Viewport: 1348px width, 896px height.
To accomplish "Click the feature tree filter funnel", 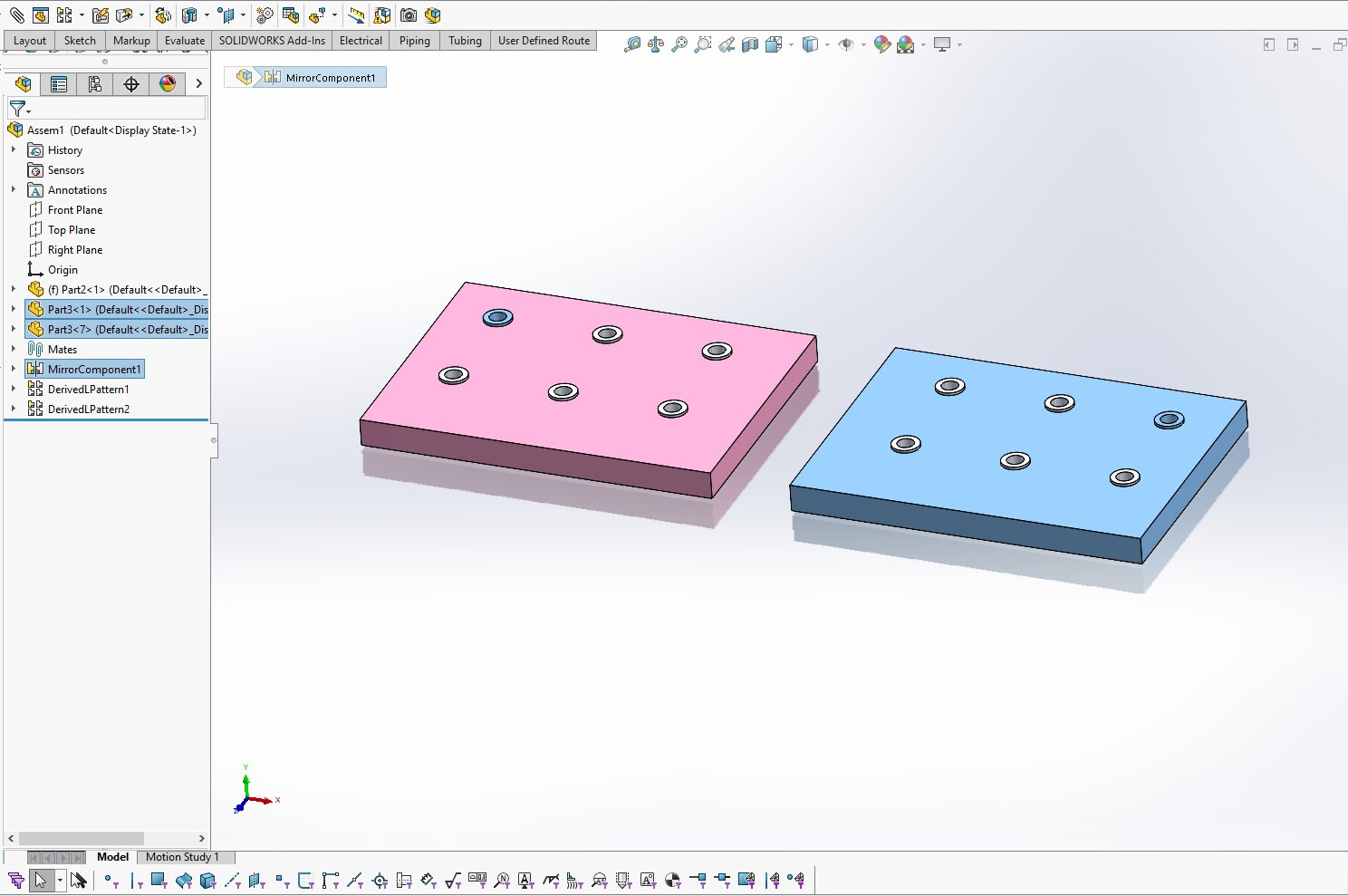I will 17,109.
